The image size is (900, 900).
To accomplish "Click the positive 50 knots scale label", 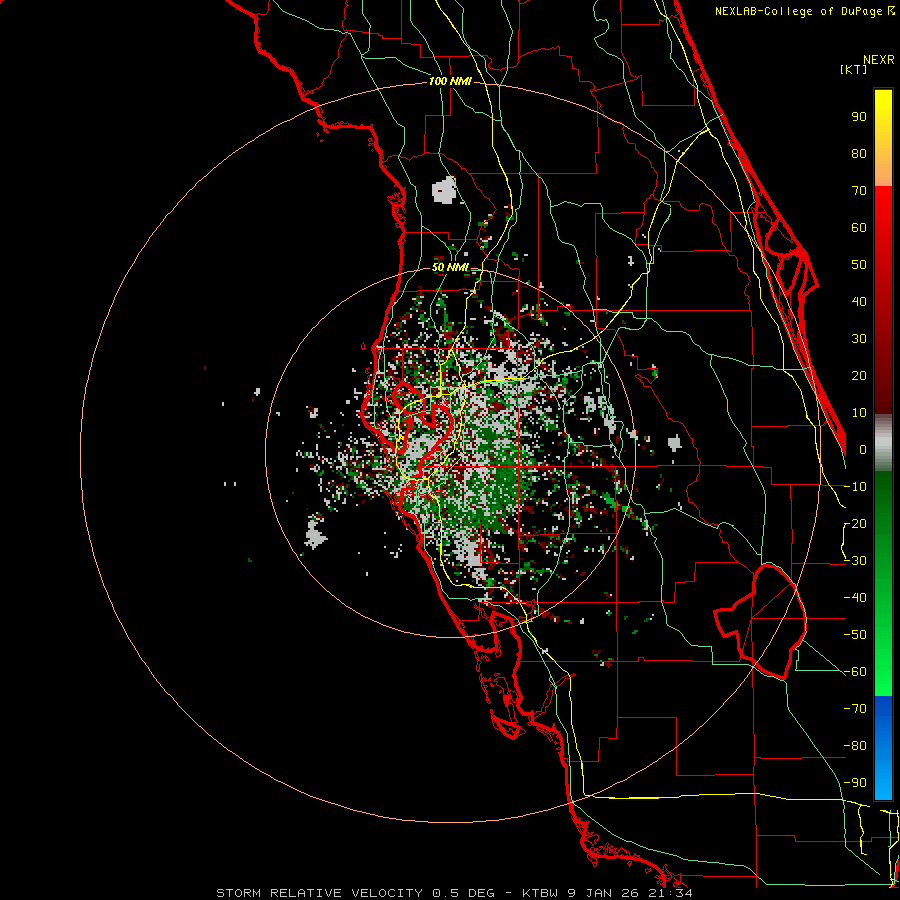I will tap(859, 265).
